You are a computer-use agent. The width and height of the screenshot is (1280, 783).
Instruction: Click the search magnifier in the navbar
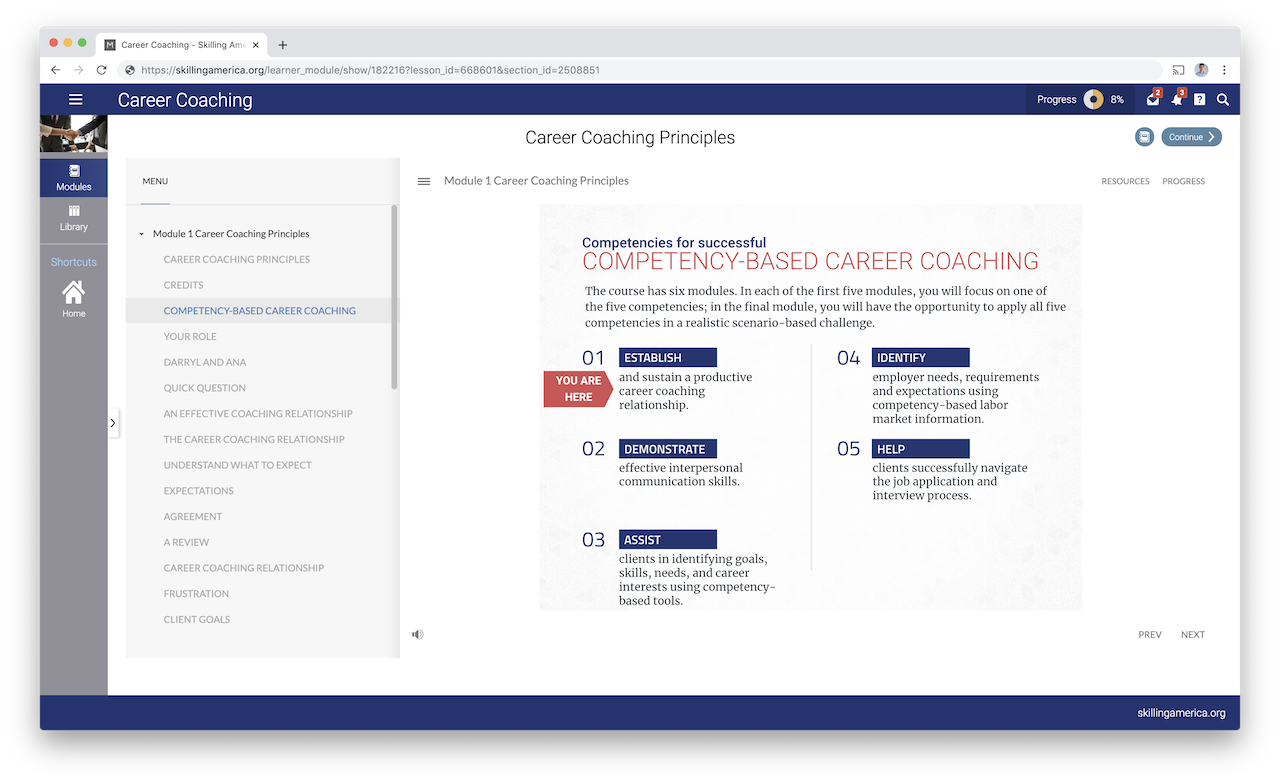click(x=1222, y=99)
